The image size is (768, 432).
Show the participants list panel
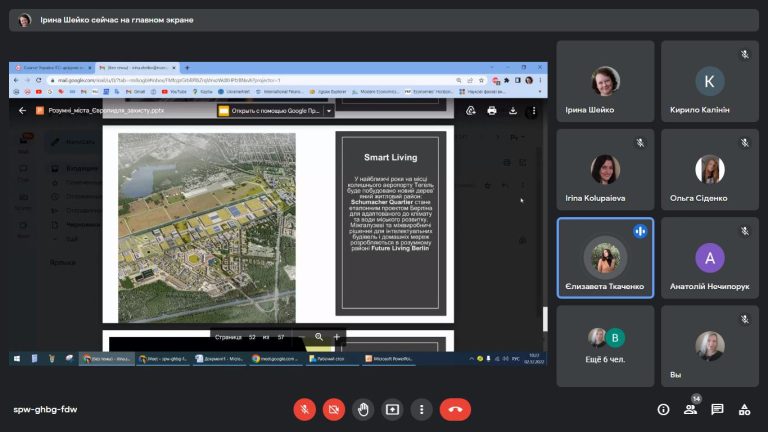[x=691, y=409]
